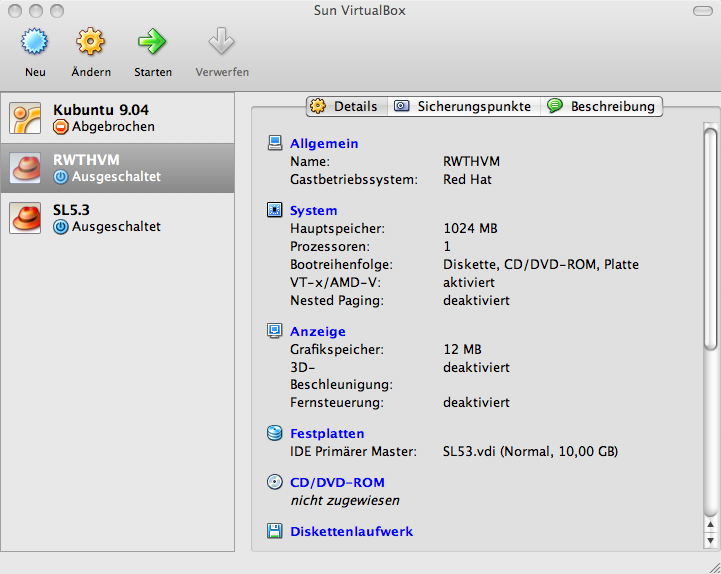The image size is (721, 574).
Task: Click the window resize grip corner
Action: coord(714,567)
